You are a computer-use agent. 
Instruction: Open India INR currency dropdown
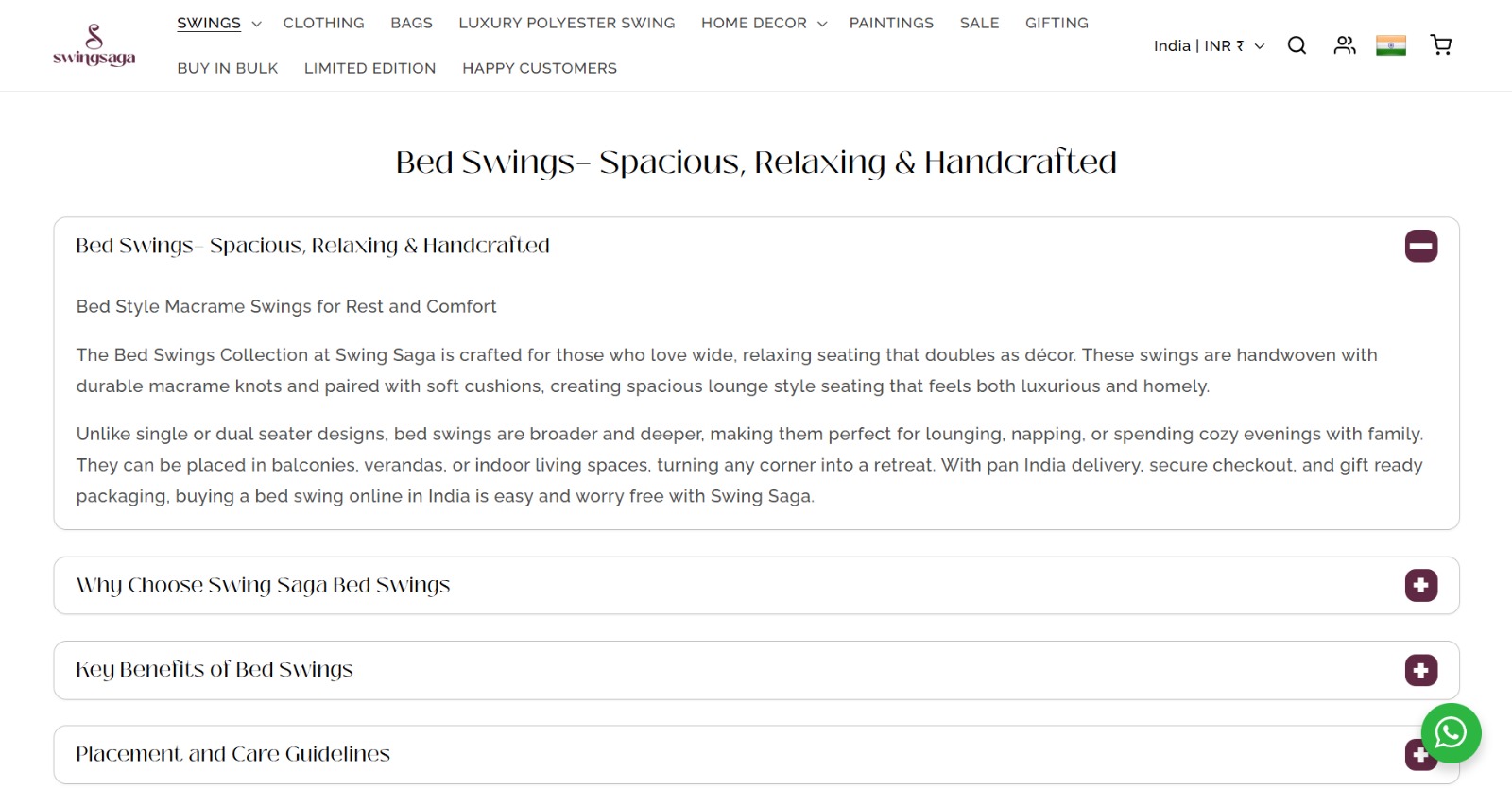1209,45
